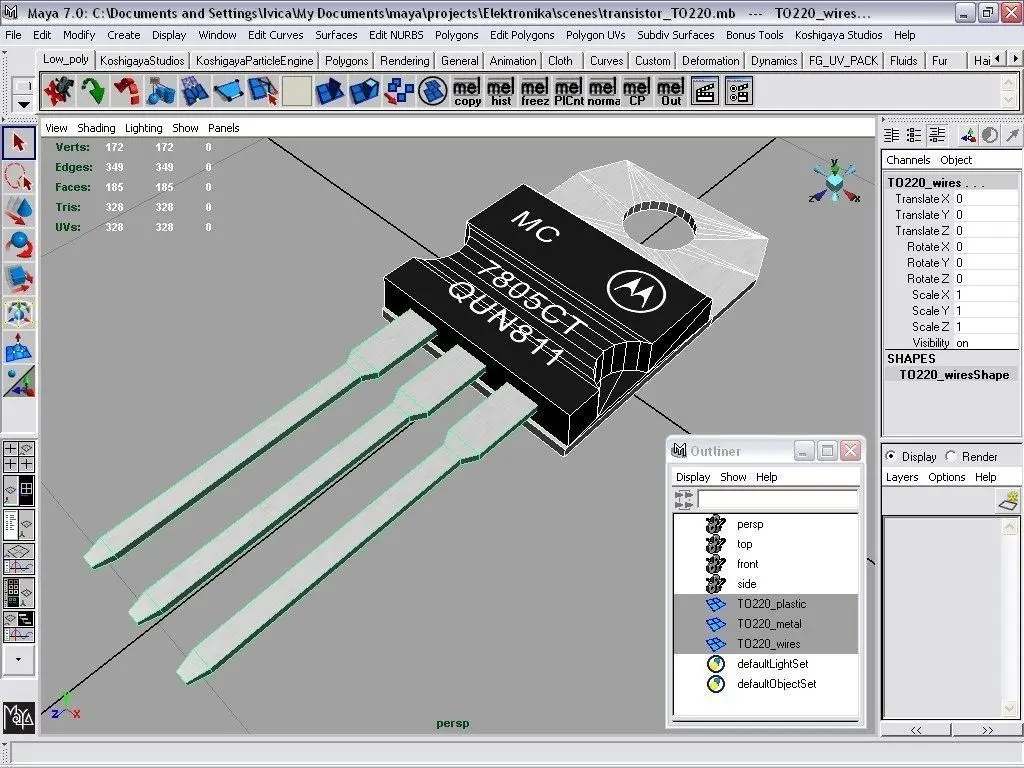Image resolution: width=1024 pixels, height=768 pixels.
Task: Click the green curved arrow shelf icon
Action: tap(92, 91)
